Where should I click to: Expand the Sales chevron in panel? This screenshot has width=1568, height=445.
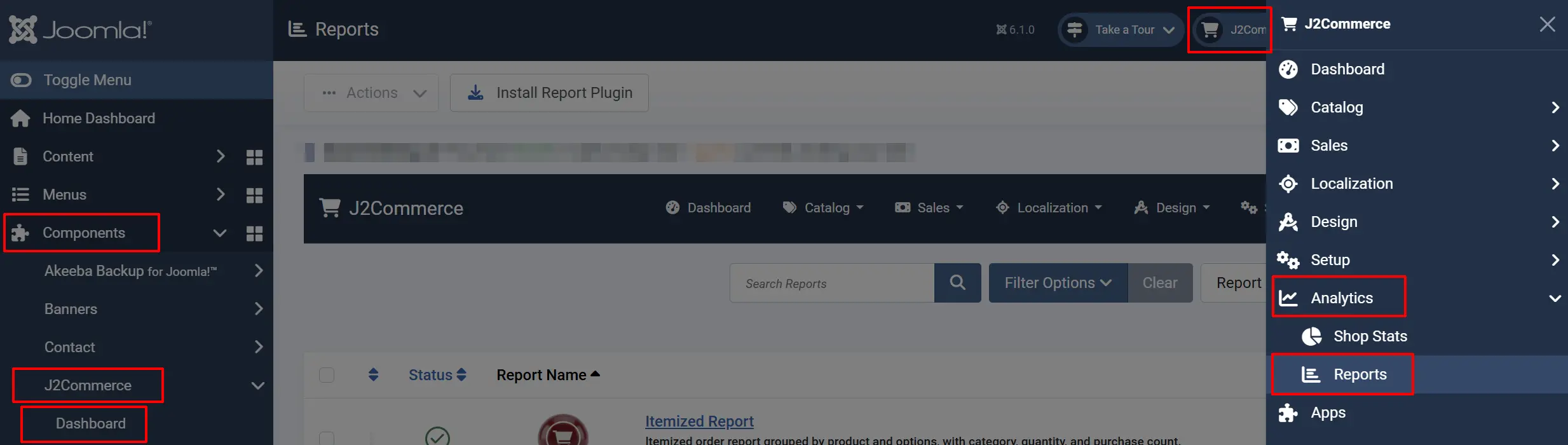[x=1555, y=146]
